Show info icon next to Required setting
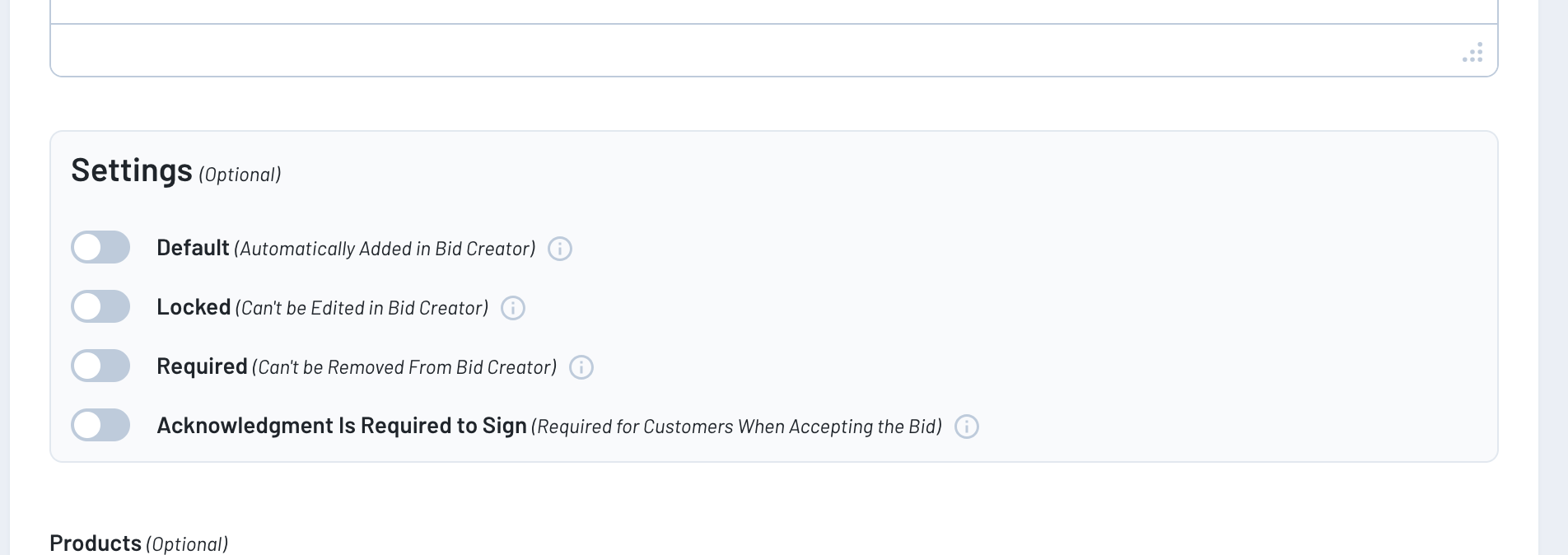This screenshot has width=1568, height=555. pos(581,367)
